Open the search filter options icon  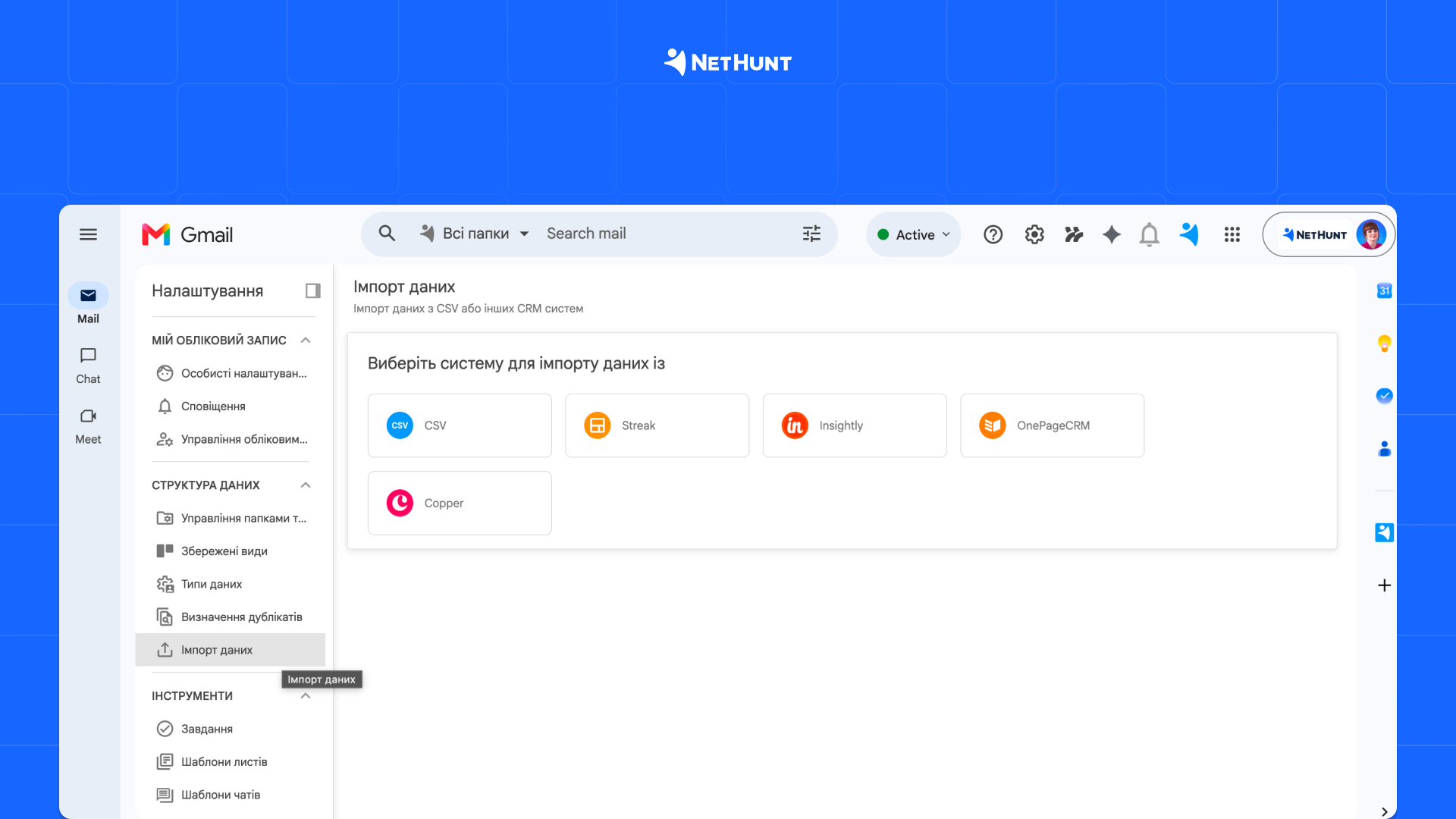811,234
